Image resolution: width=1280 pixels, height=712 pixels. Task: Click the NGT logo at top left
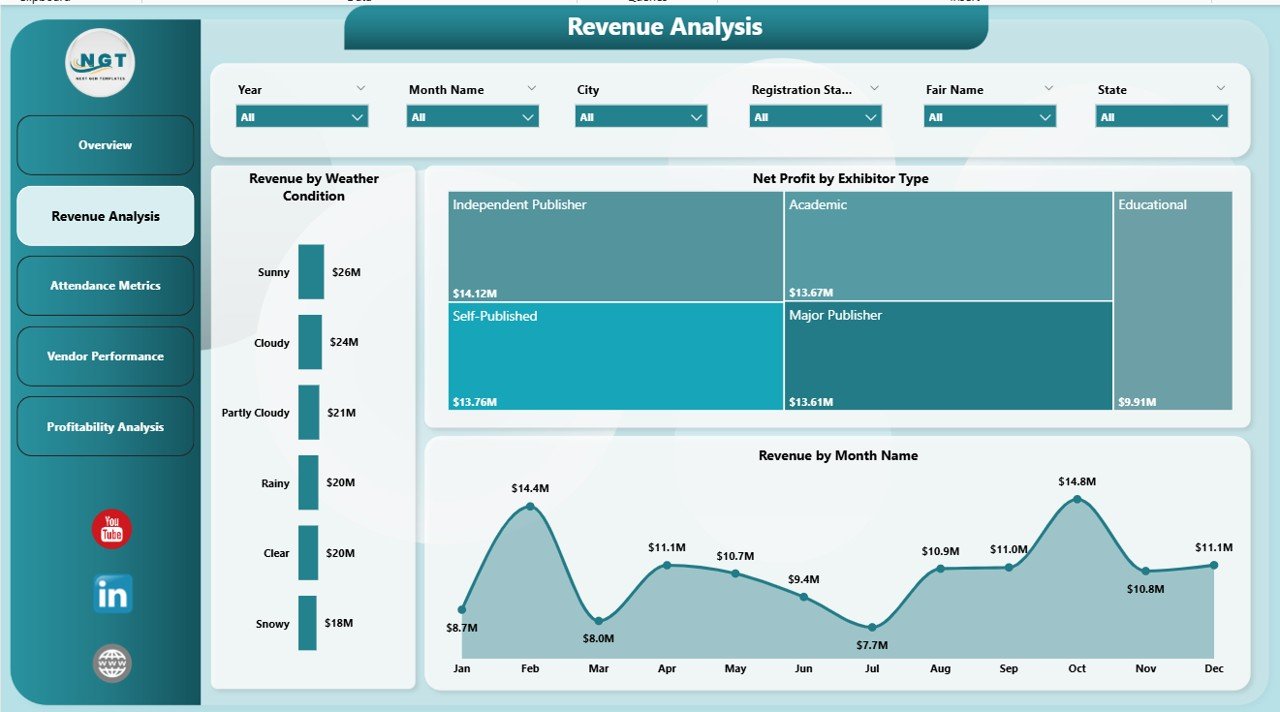(100, 63)
